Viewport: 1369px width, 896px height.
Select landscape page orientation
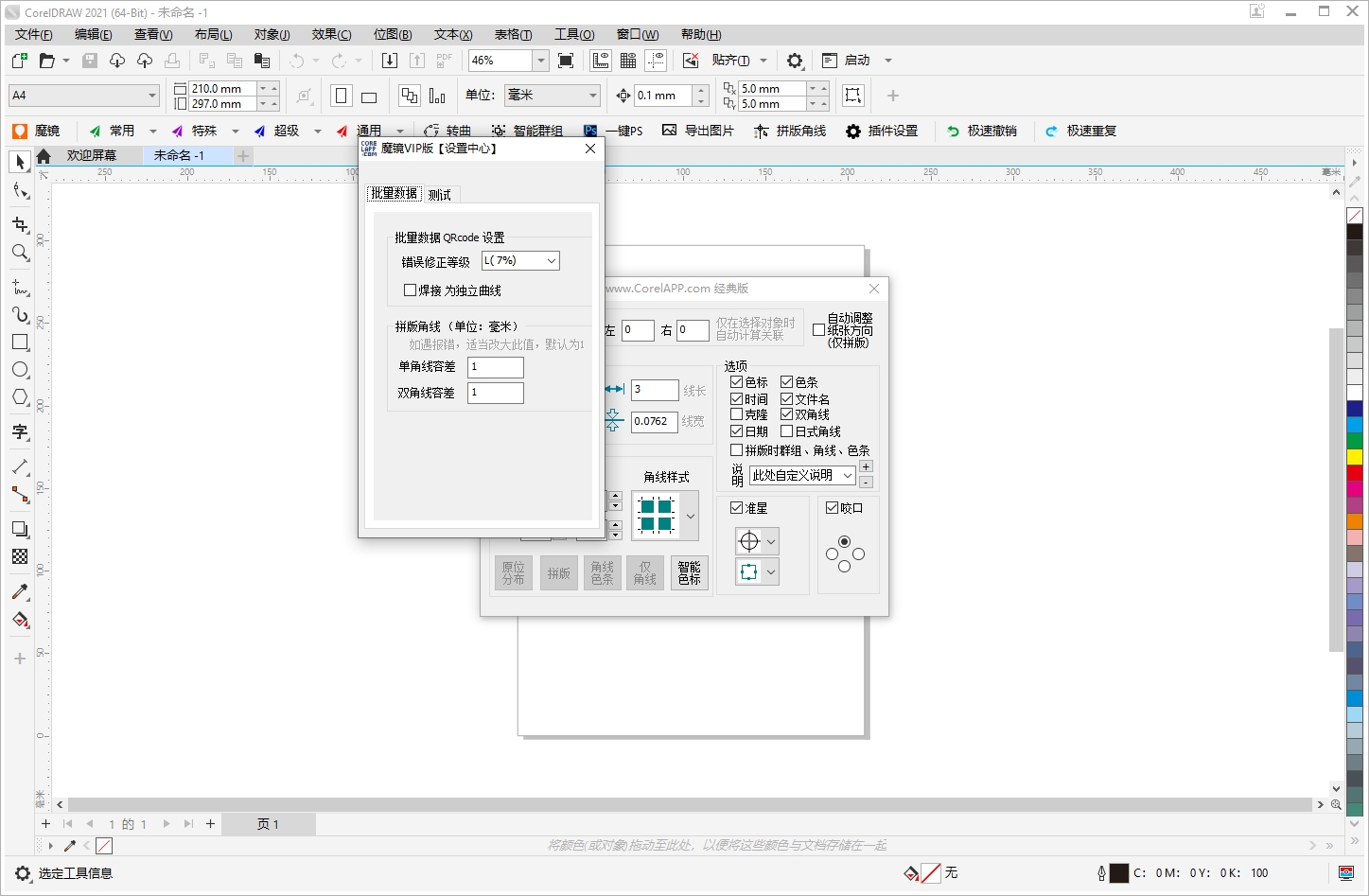pos(369,96)
